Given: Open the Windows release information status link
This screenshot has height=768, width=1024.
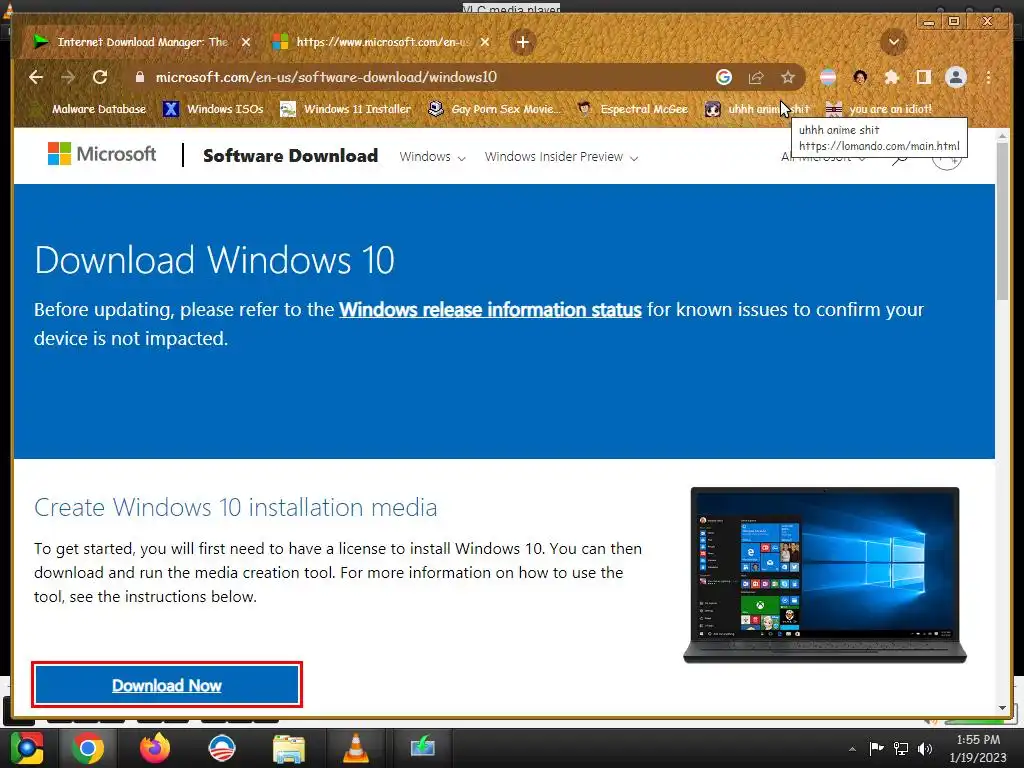Looking at the screenshot, I should 490,310.
